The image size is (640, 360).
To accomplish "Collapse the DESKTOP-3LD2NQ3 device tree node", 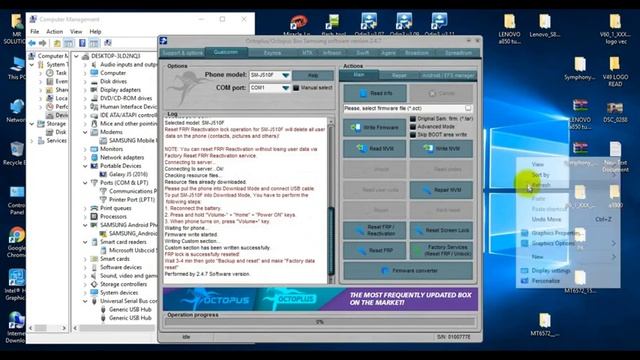I will 76,56.
